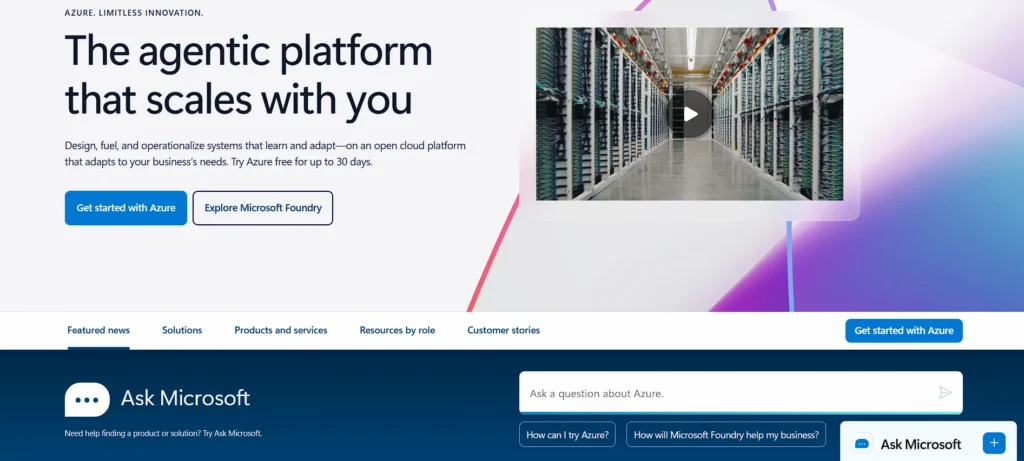This screenshot has height=461, width=1024.
Task: Open the floating Ask Microsoft chat icon
Action: pos(861,444)
